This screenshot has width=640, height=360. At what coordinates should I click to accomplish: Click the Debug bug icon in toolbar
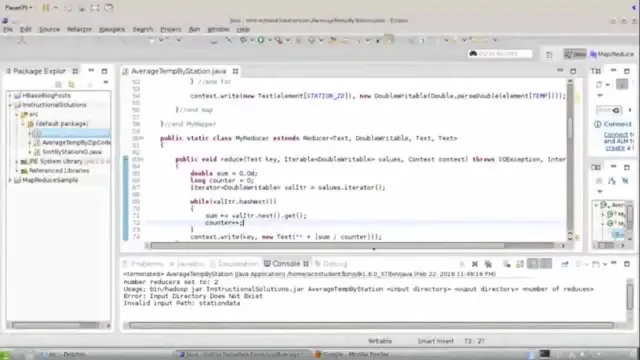coord(244,40)
